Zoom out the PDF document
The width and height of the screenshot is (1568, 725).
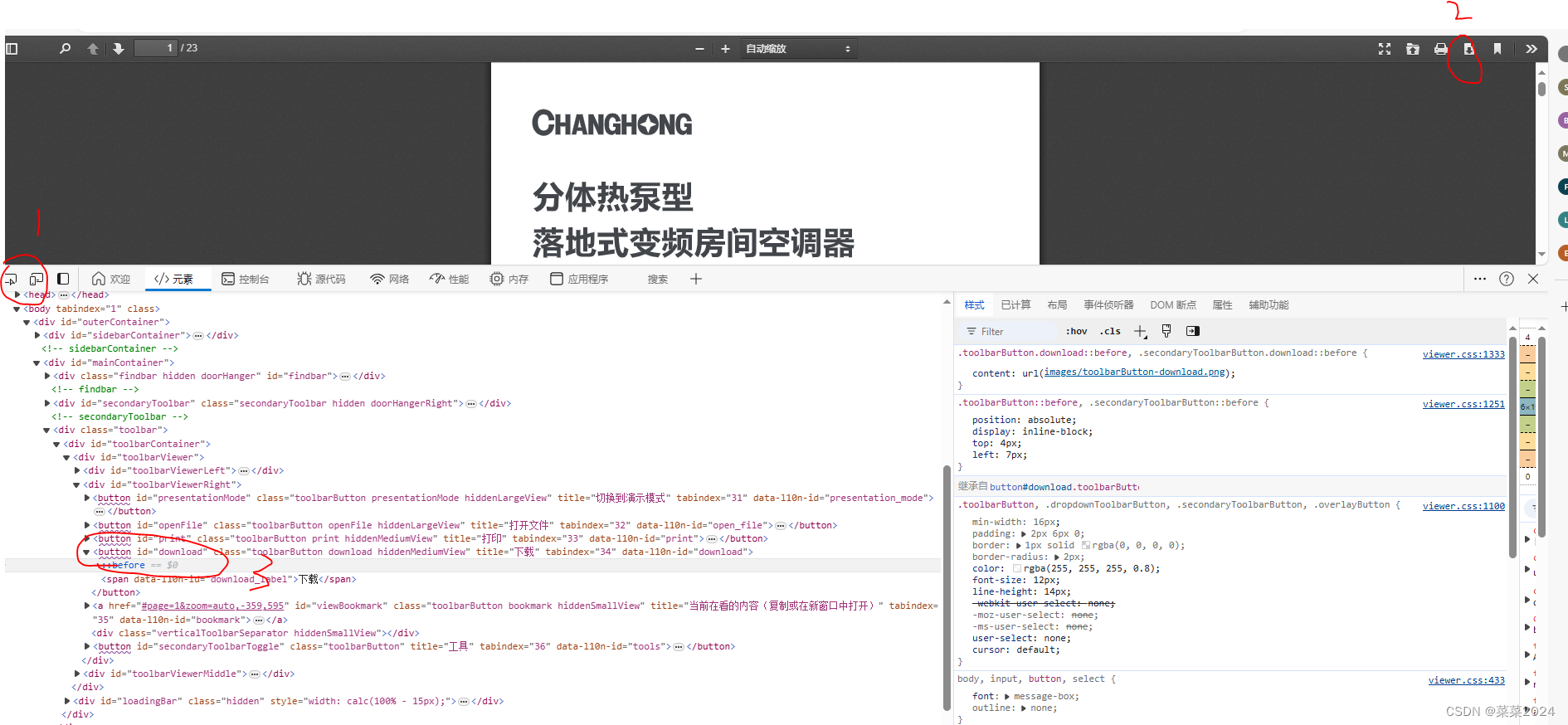coord(699,49)
